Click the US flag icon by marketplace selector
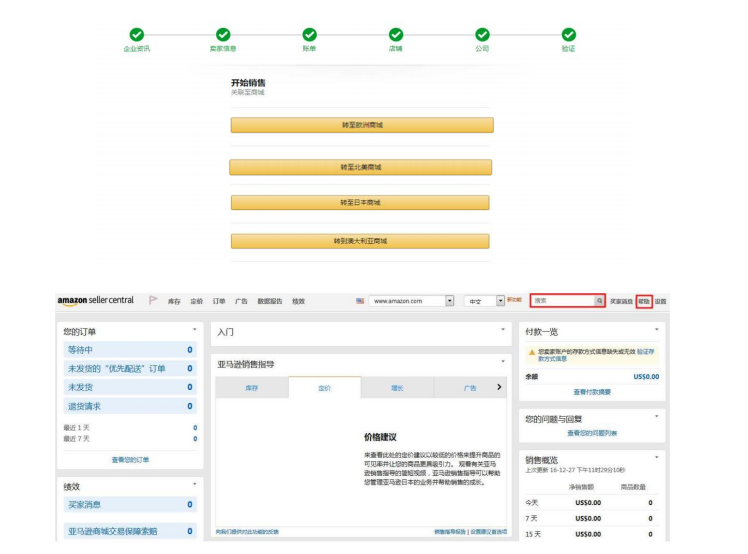Image resolution: width=748 pixels, height=554 pixels. click(360, 301)
